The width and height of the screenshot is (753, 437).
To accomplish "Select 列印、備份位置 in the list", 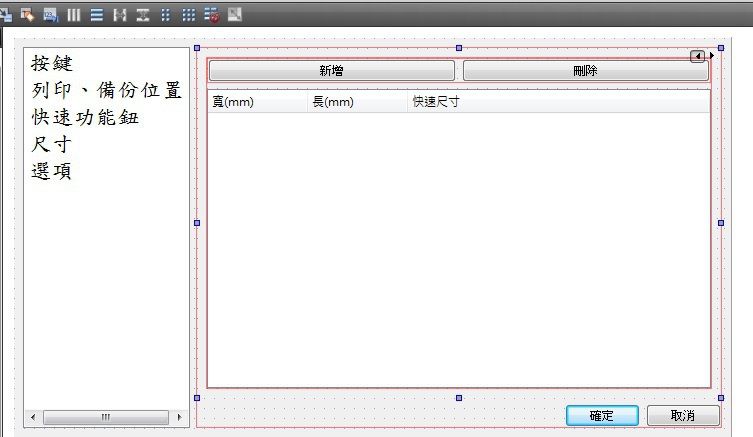I will pyautogui.click(x=107, y=90).
